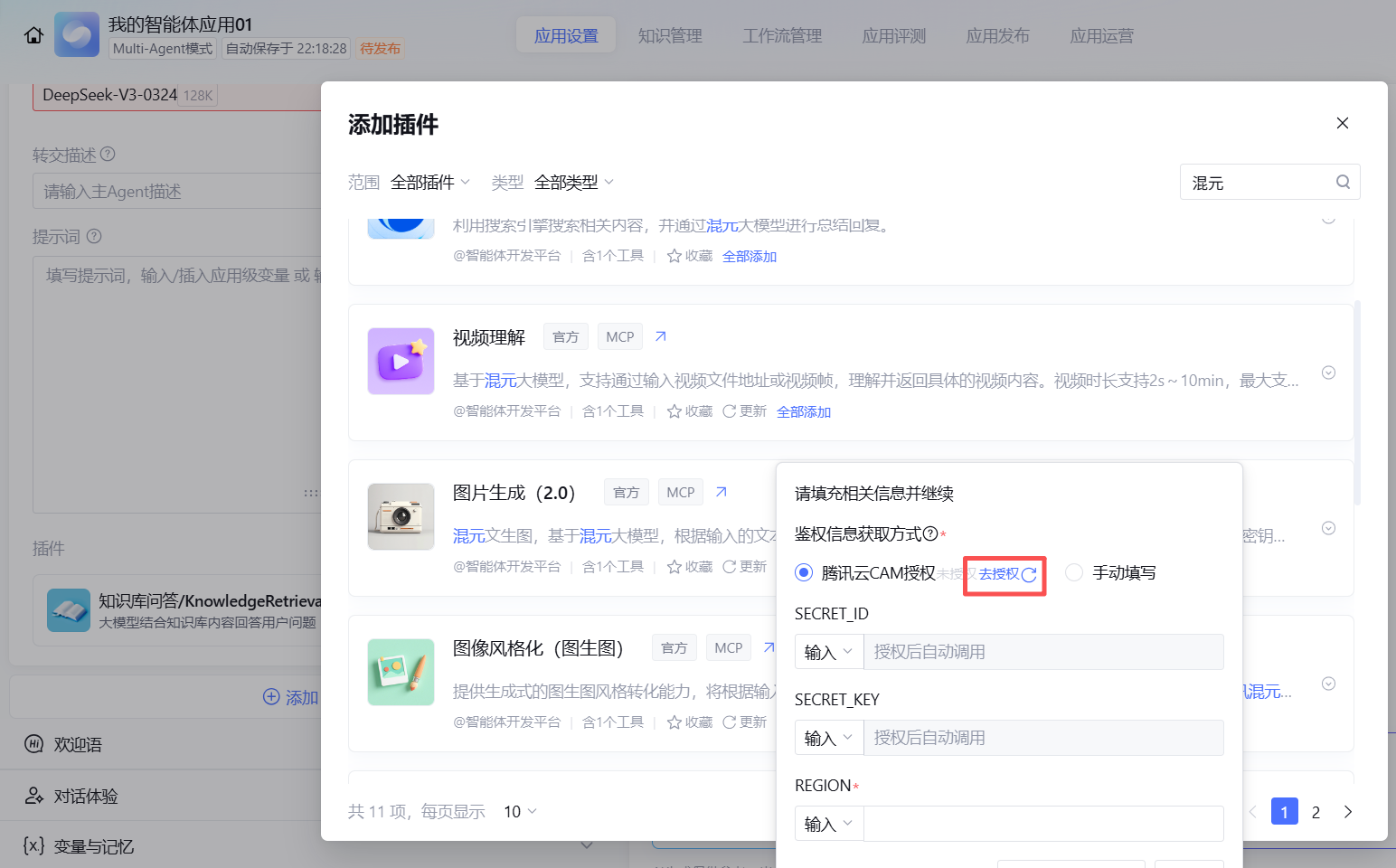Click the SECRET_ID value field
The width and height of the screenshot is (1396, 868).
[x=1043, y=652]
